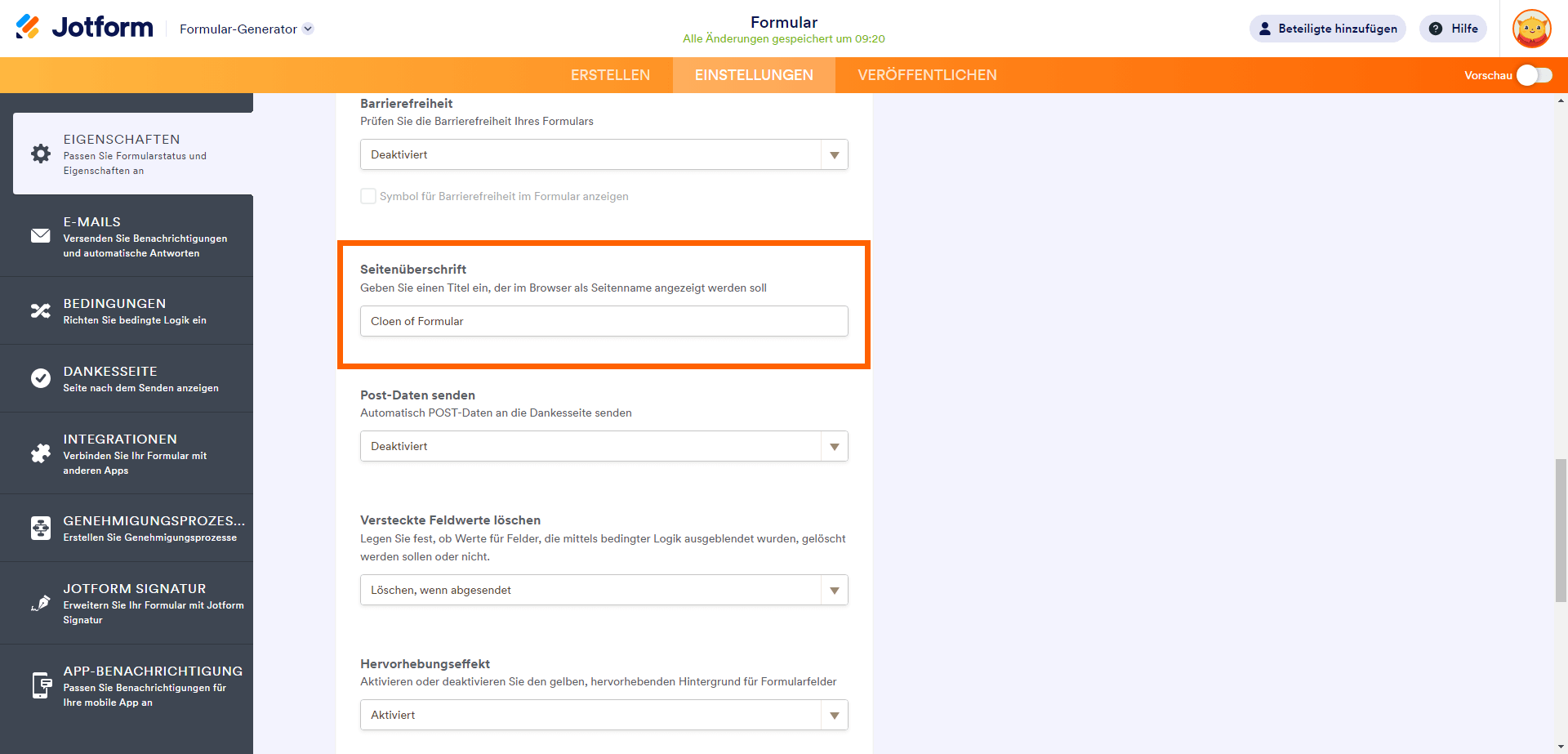This screenshot has height=754, width=1568.
Task: Click the App-Benachrichtigung phone icon
Action: click(41, 685)
